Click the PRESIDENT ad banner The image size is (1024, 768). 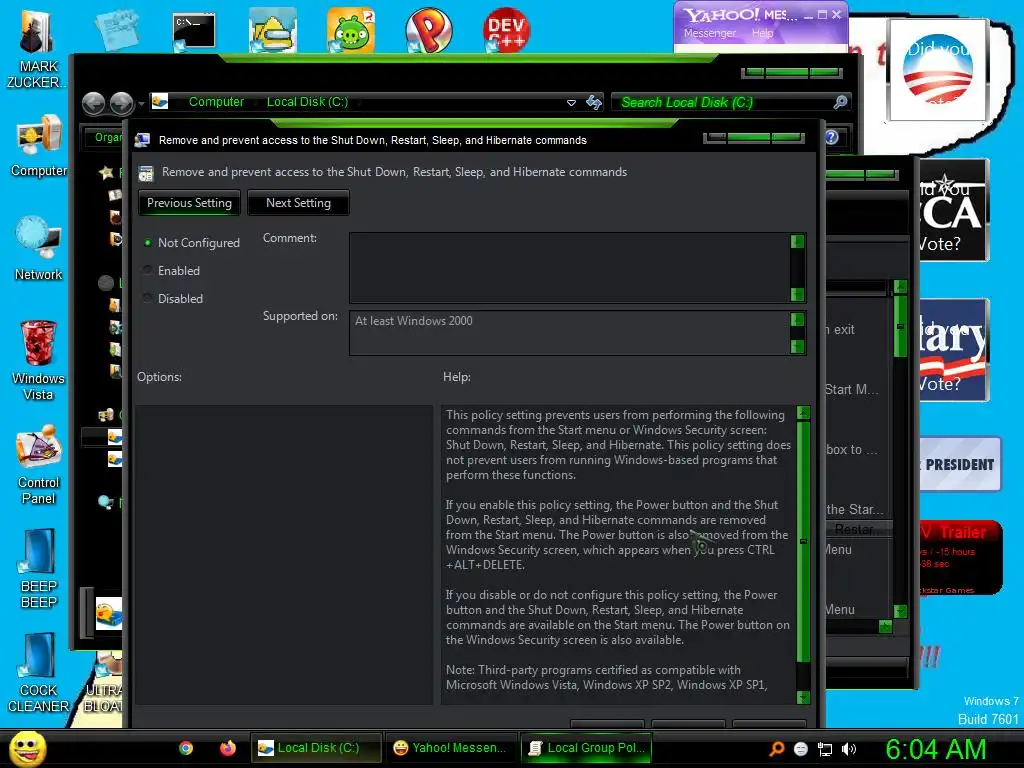(959, 464)
